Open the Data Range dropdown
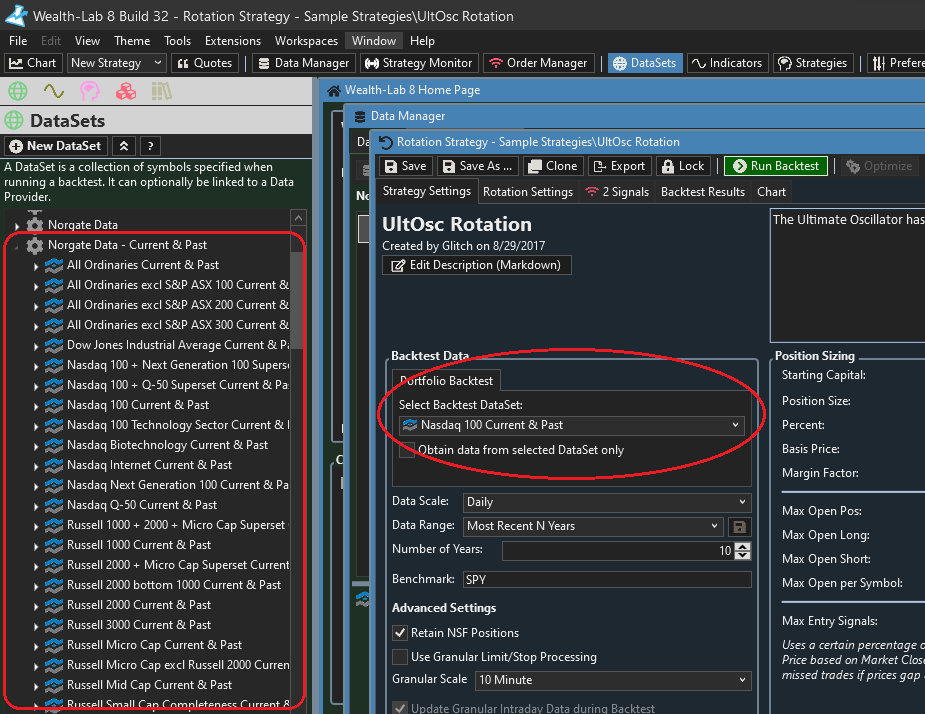This screenshot has height=714, width=925. click(x=593, y=526)
